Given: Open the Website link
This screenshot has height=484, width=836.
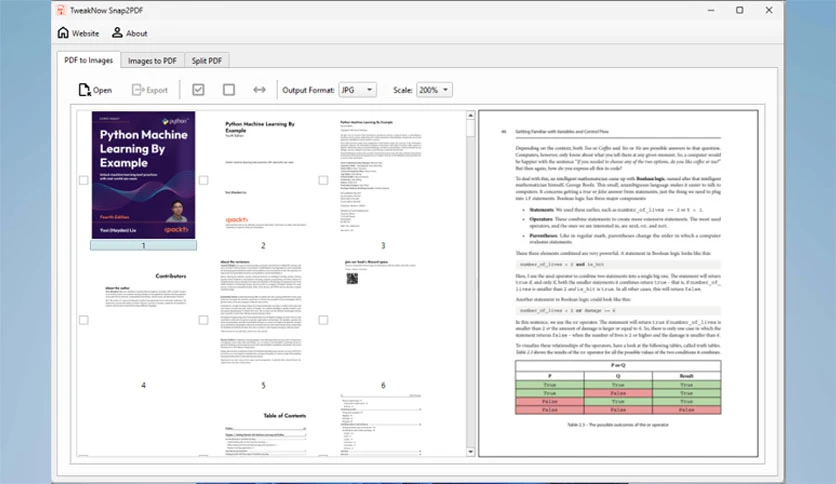Looking at the screenshot, I should pyautogui.click(x=78, y=33).
